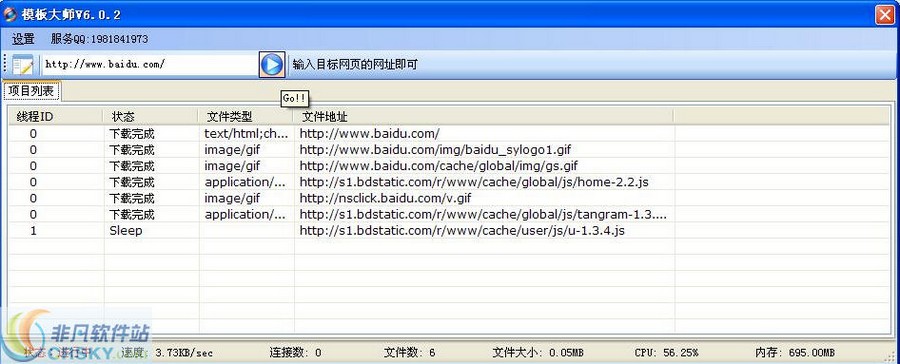
Task: Click the 内存: 695.00MB status entry
Action: coord(795,352)
